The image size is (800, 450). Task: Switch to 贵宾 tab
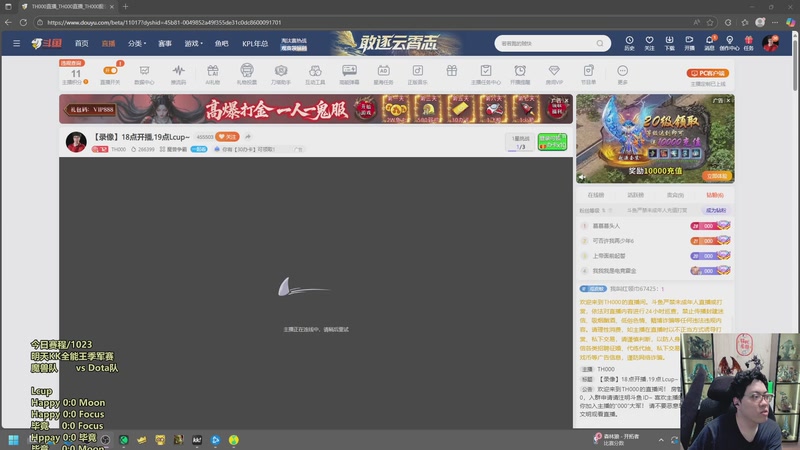click(x=675, y=195)
